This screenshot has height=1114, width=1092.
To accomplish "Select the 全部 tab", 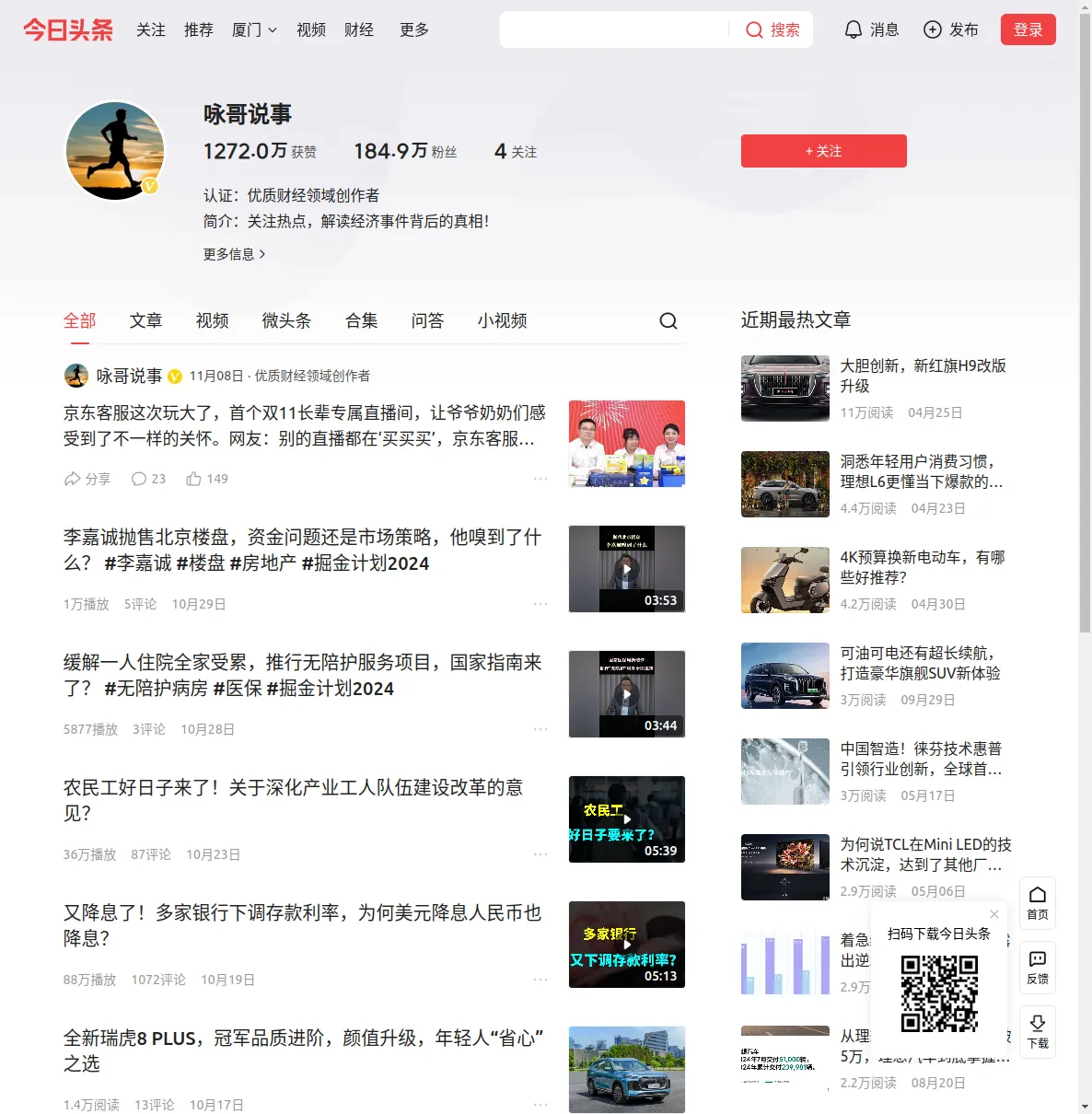I will [x=80, y=320].
